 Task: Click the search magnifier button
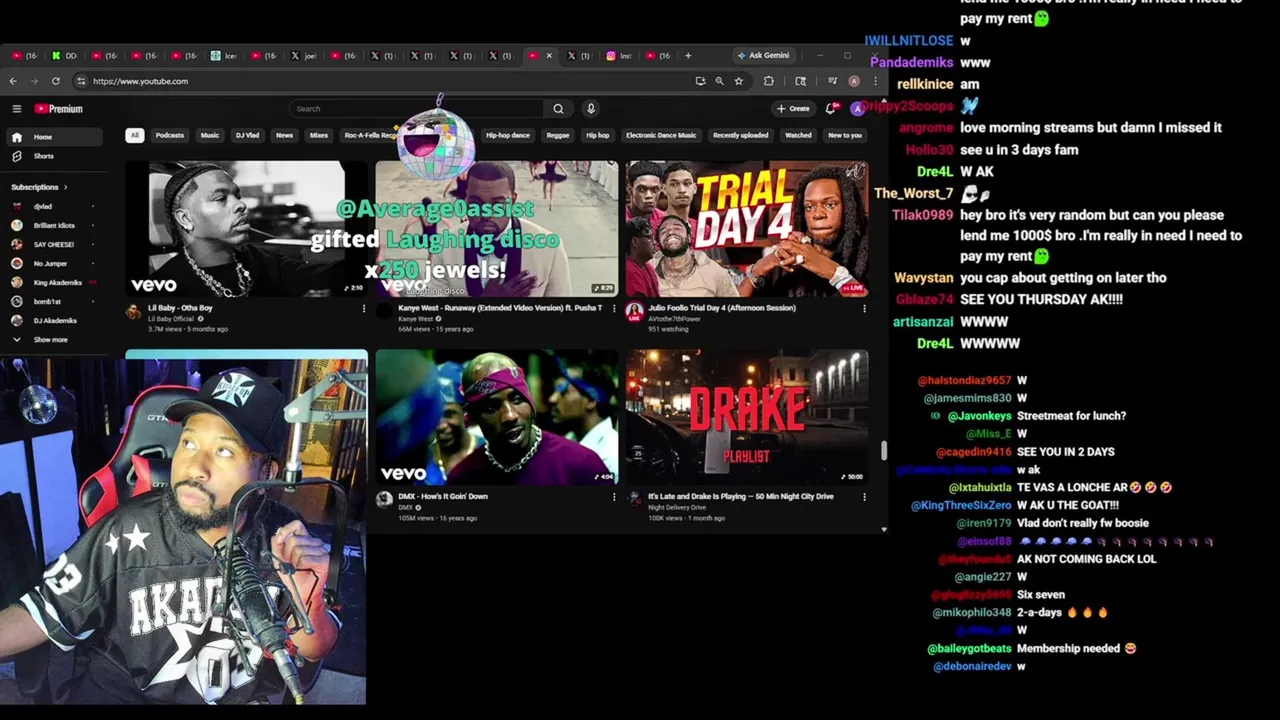[558, 109]
